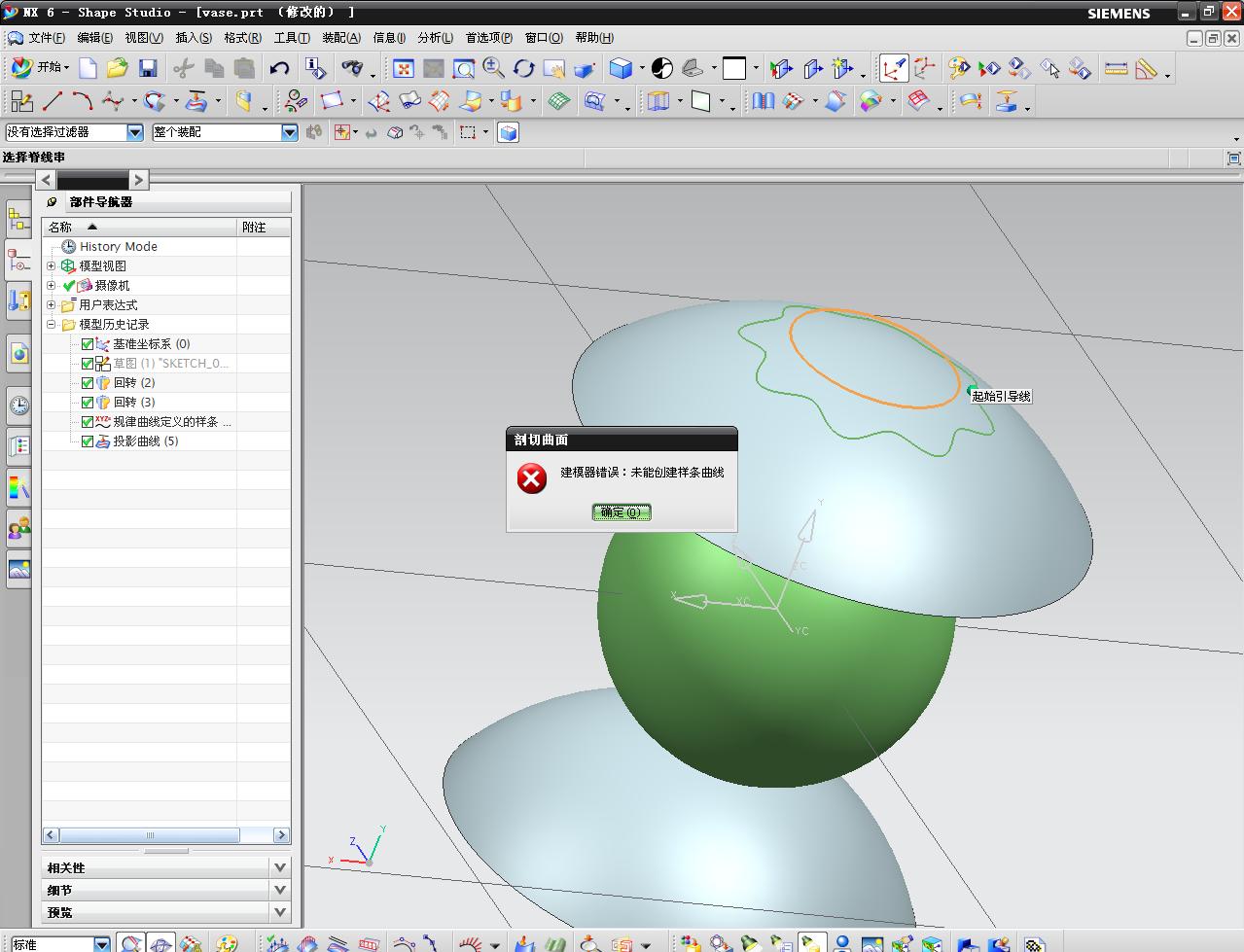Image resolution: width=1244 pixels, height=952 pixels.
Task: Select the Line drawing tool
Action: pos(53,101)
